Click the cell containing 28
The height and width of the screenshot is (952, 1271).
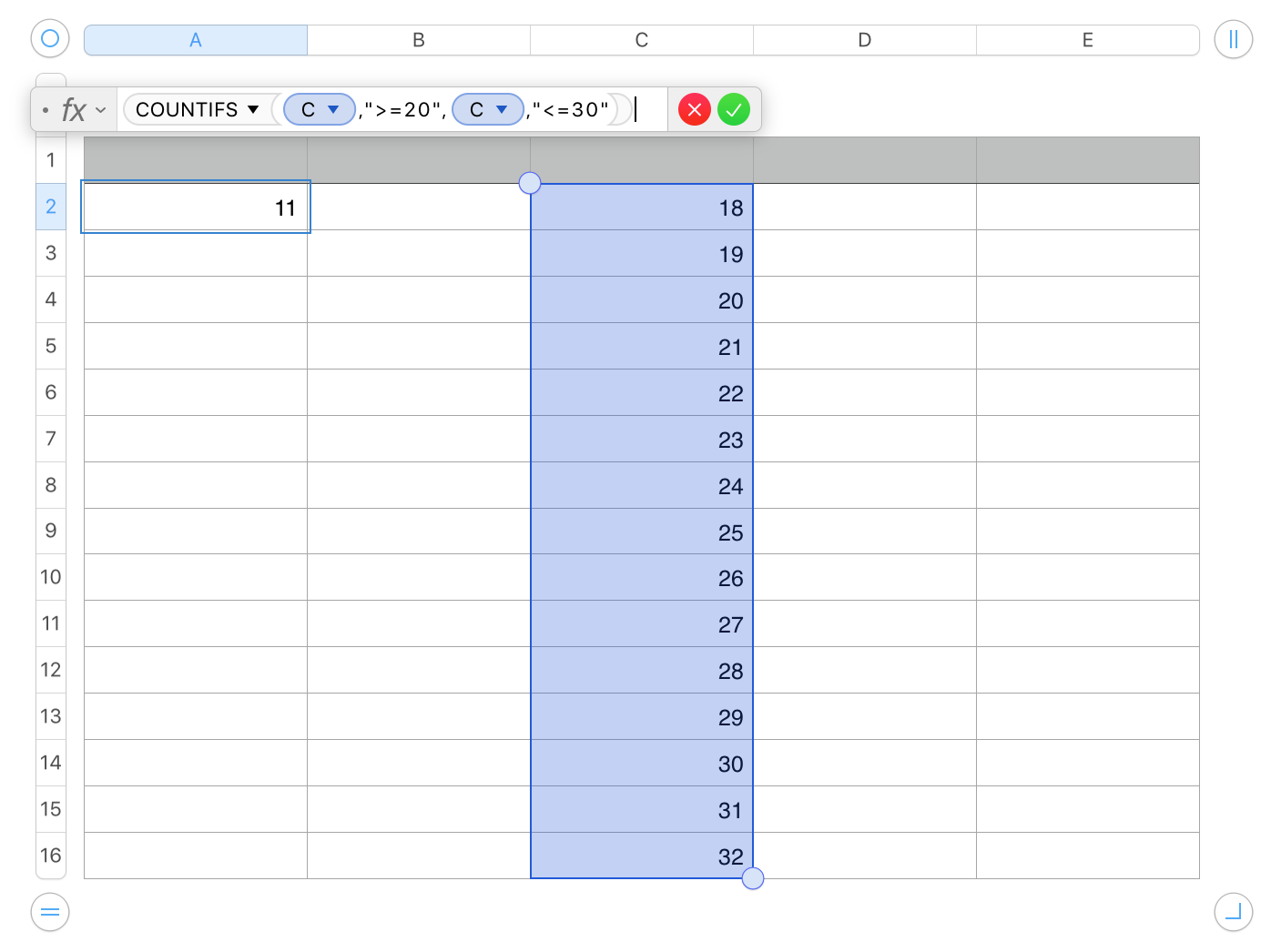(x=642, y=670)
